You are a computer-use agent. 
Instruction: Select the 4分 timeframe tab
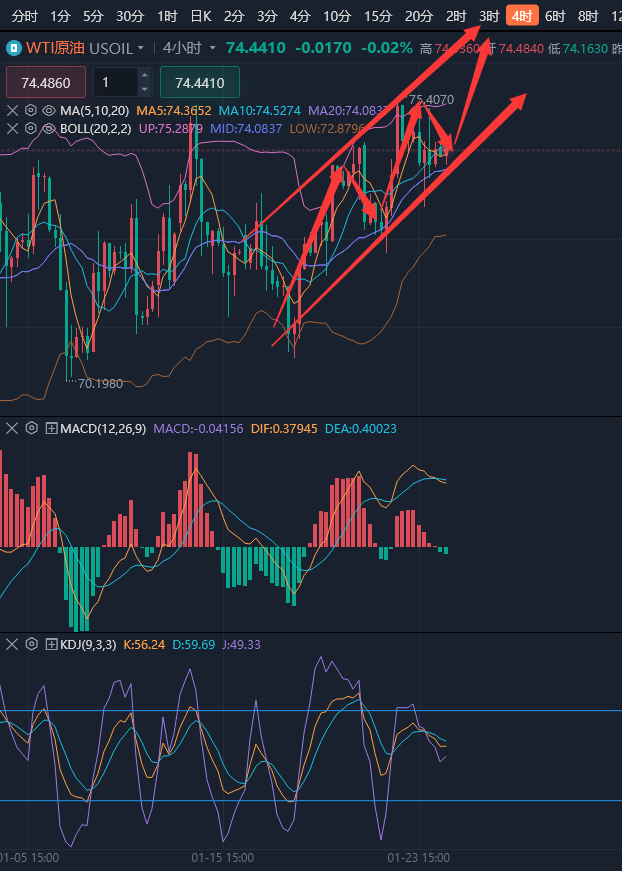coord(300,17)
